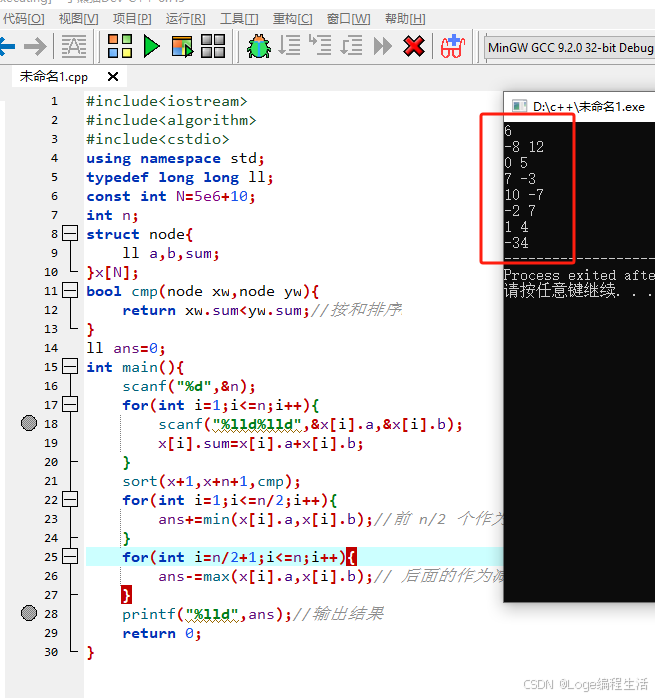Click the forward navigation arrow icon
The image size is (655, 698).
click(x=35, y=46)
